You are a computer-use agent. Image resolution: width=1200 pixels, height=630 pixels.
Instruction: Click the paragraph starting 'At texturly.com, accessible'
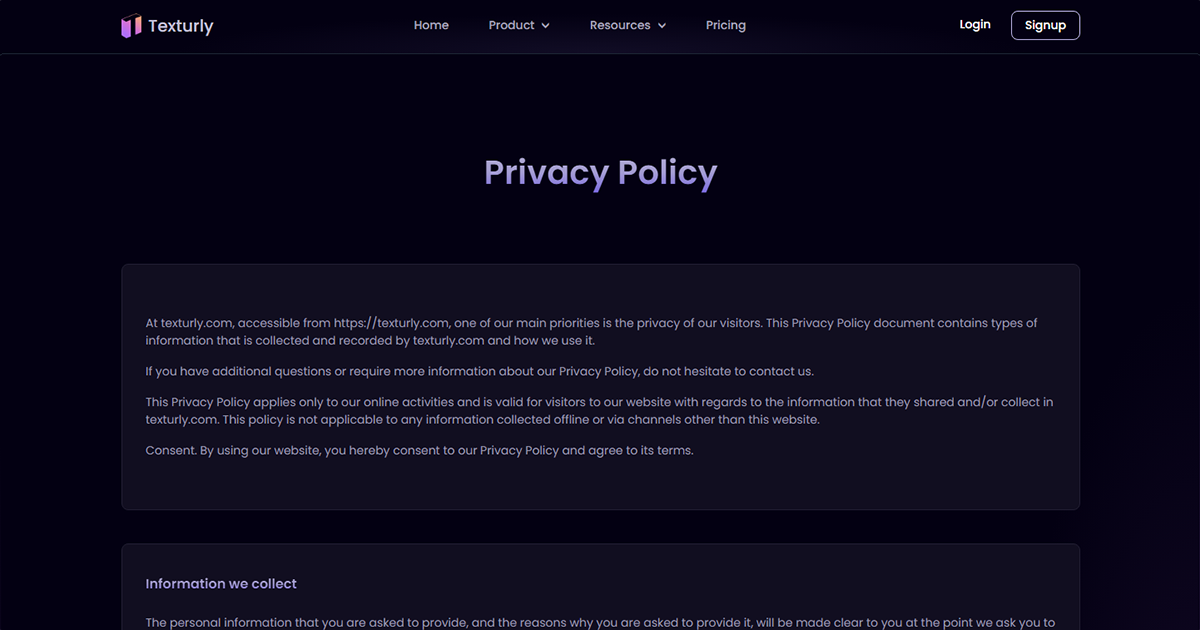(x=592, y=332)
